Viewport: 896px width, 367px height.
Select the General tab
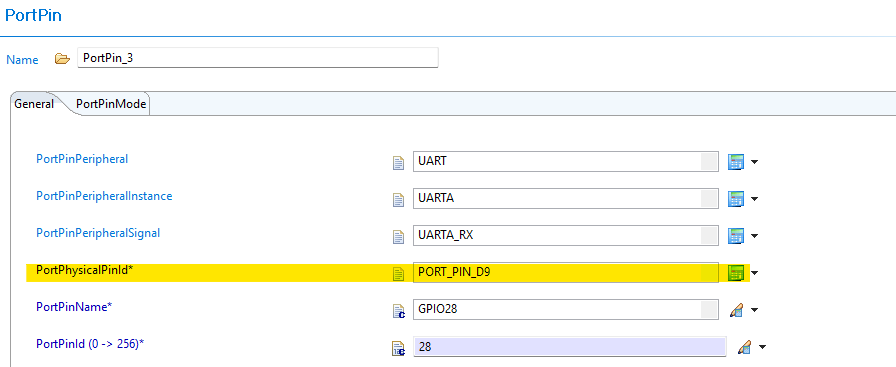[34, 104]
